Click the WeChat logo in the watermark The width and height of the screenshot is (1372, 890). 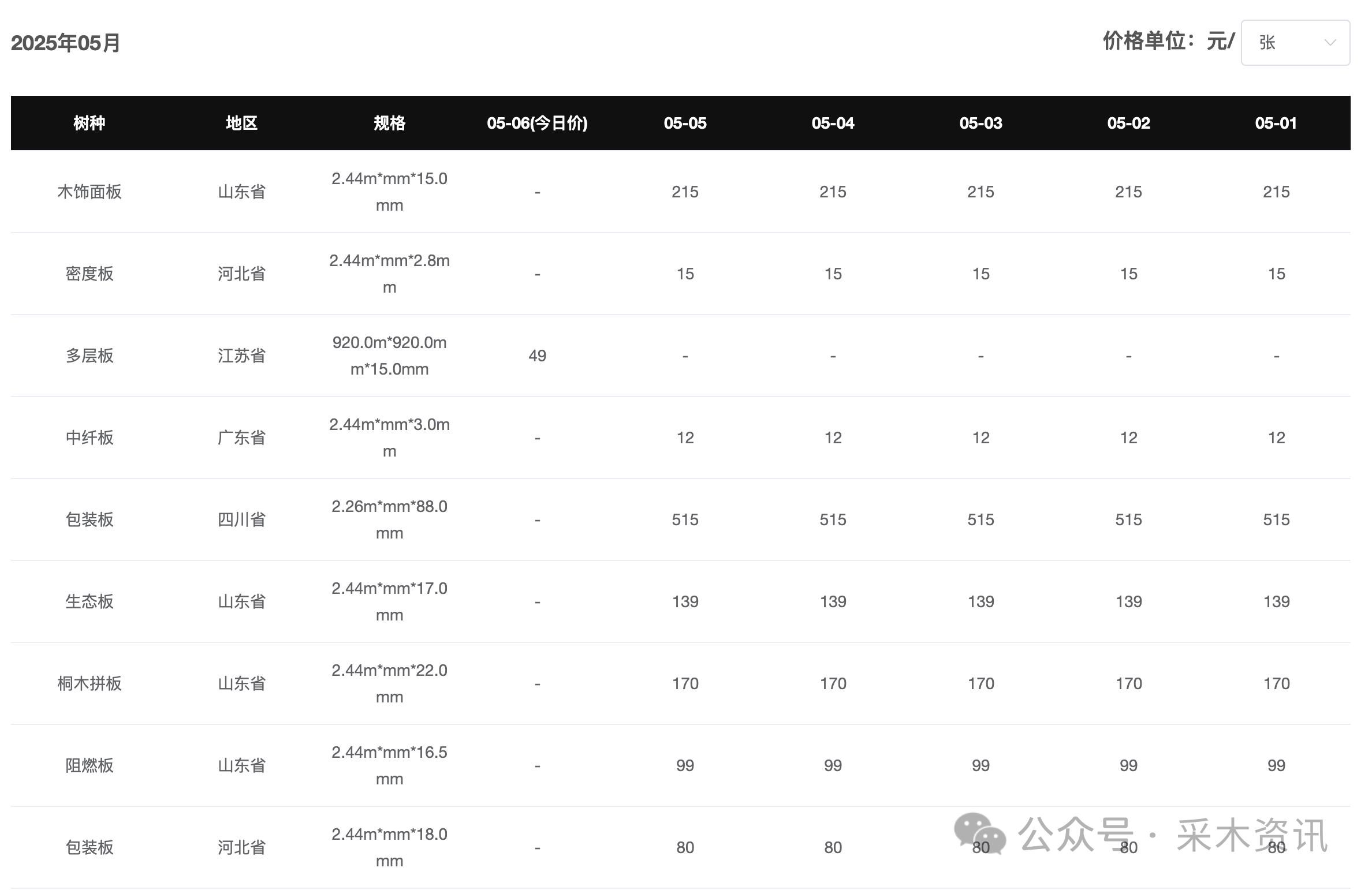[980, 833]
